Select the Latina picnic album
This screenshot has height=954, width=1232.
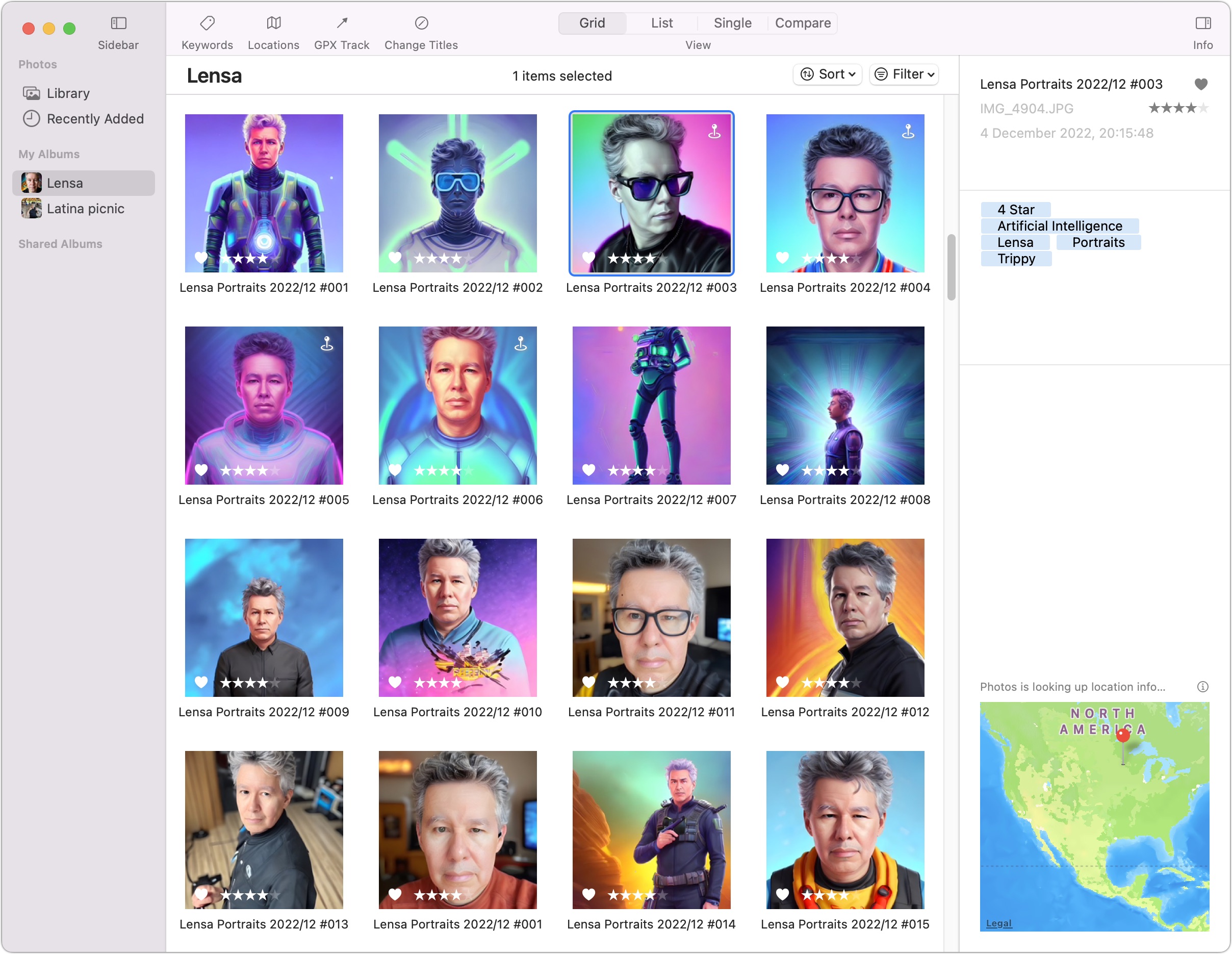pyautogui.click(x=85, y=209)
